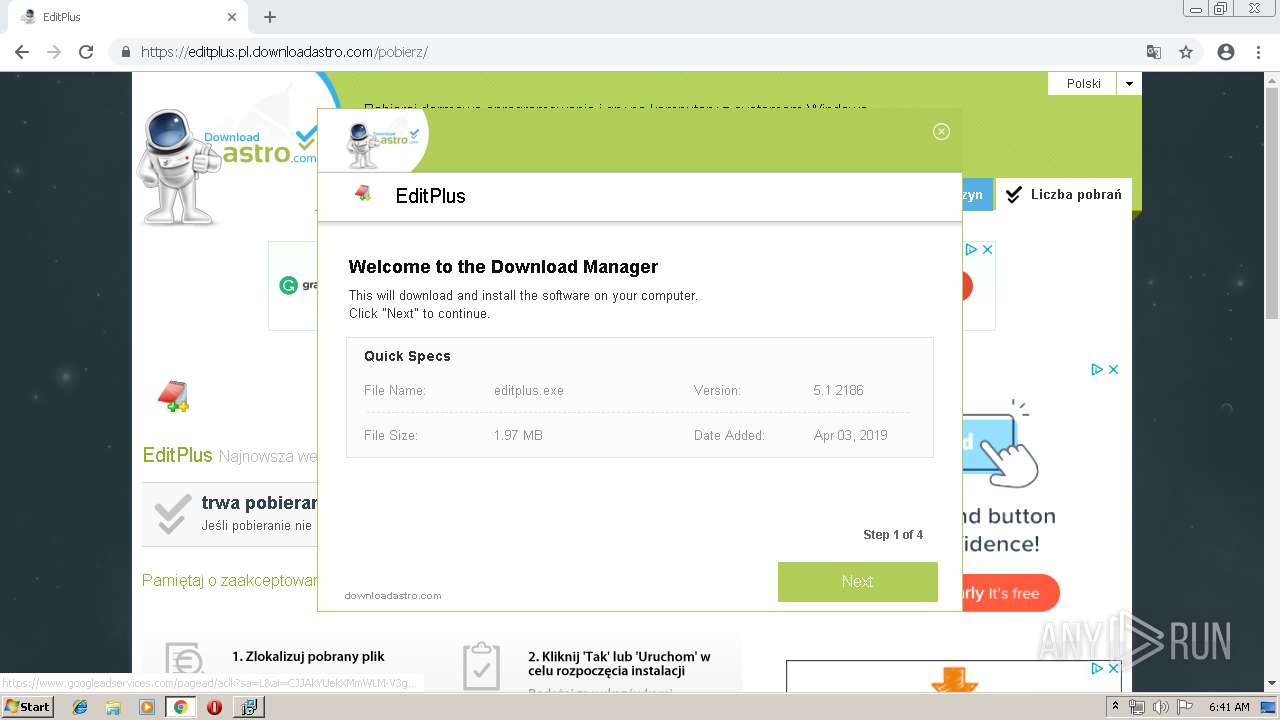Reload the page
1280x720 pixels.
(86, 52)
